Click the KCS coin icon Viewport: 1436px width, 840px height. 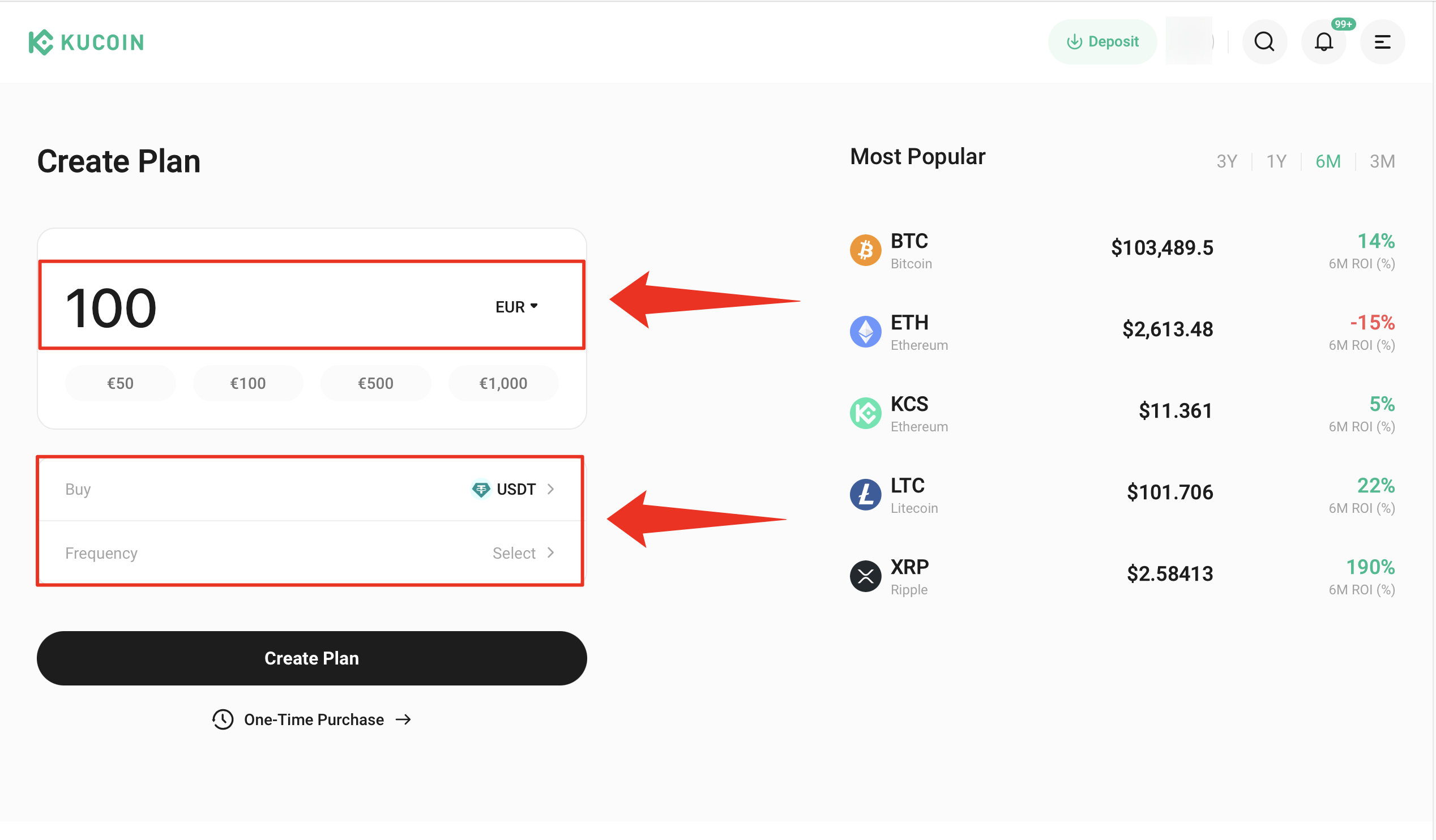(865, 413)
